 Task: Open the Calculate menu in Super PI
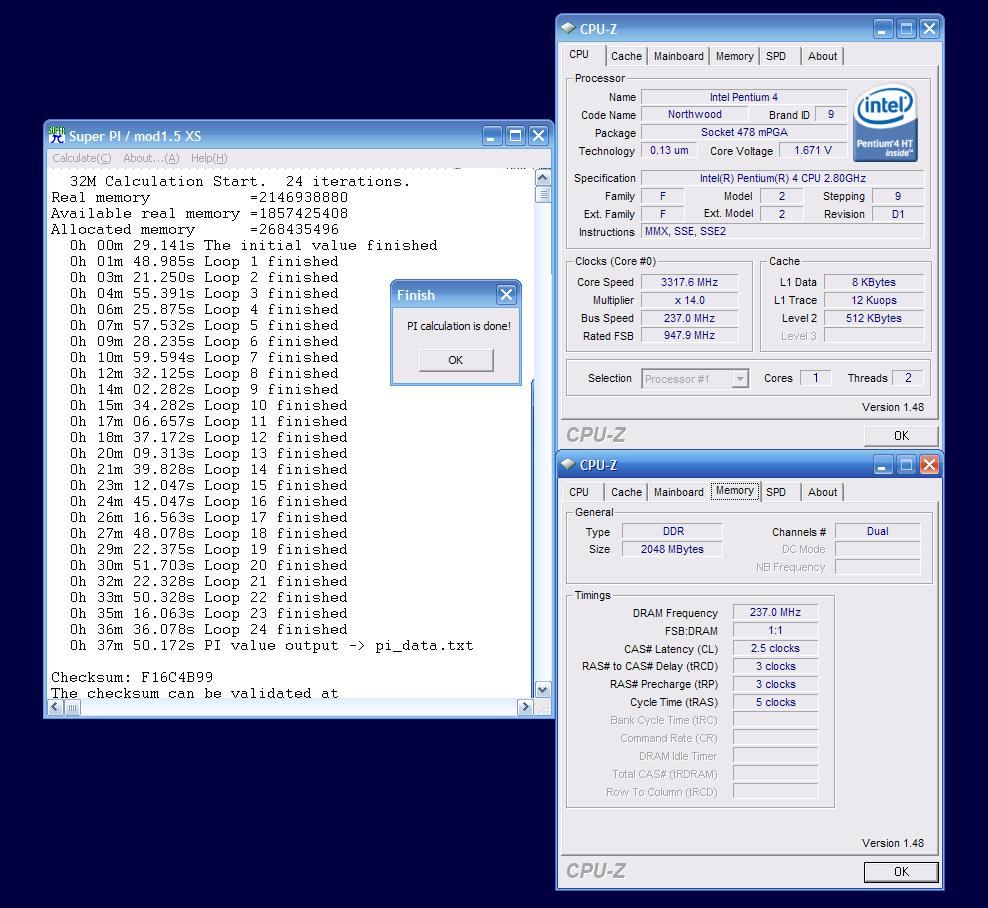(81, 158)
